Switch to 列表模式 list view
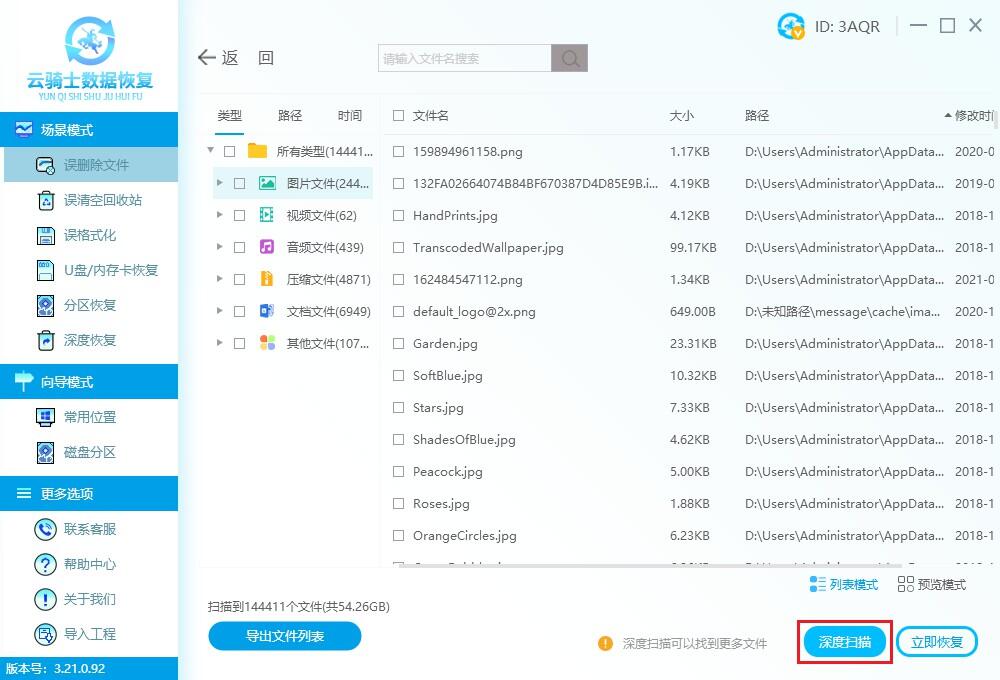The image size is (1000, 680). pyautogui.click(x=844, y=584)
